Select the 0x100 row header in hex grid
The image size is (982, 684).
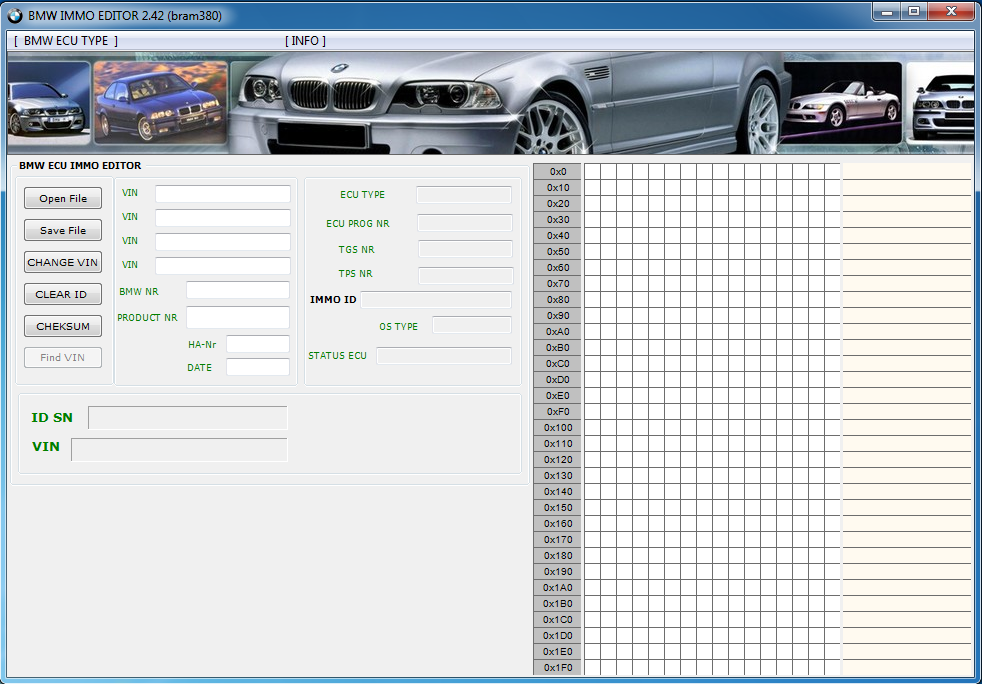[557, 428]
